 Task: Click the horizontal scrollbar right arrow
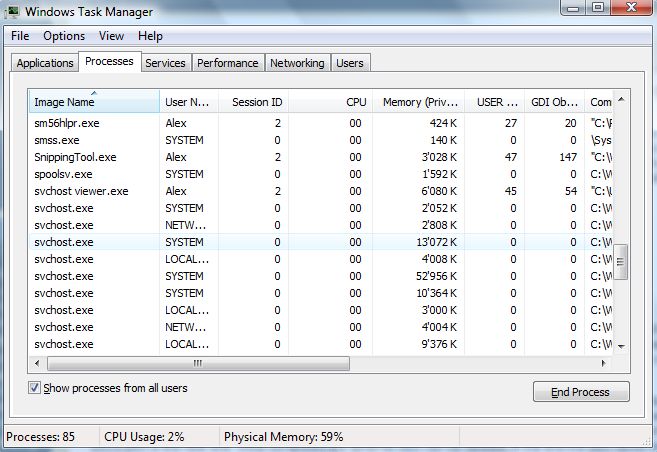coord(604,363)
